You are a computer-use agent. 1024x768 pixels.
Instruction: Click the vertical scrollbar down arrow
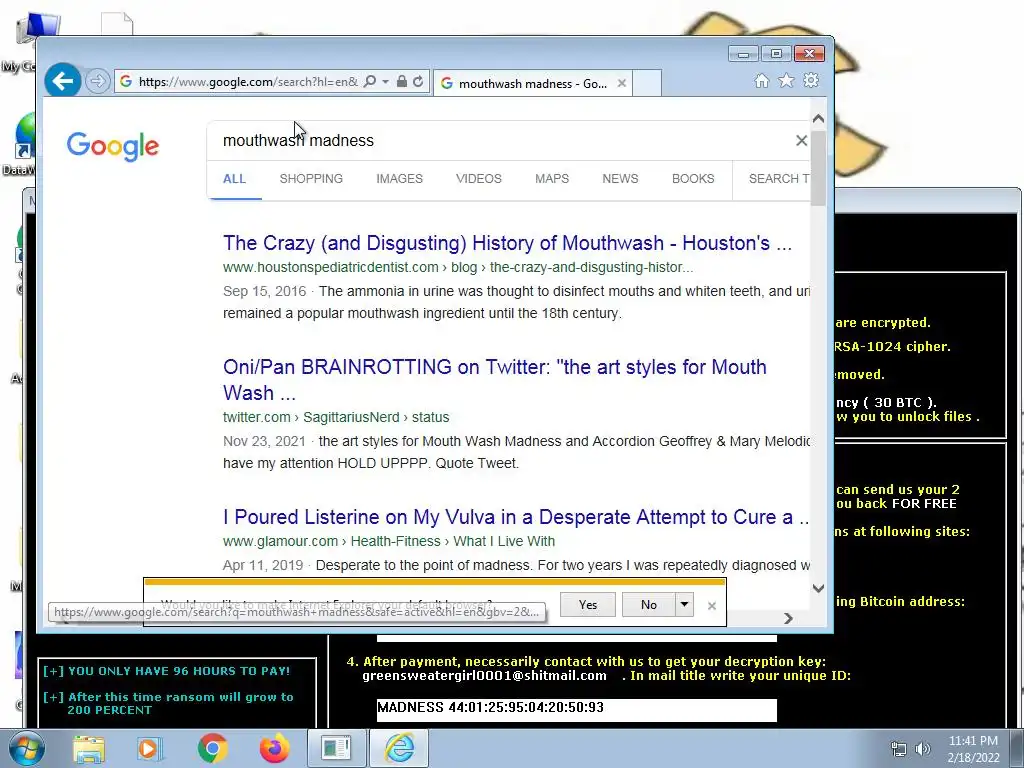pos(818,588)
